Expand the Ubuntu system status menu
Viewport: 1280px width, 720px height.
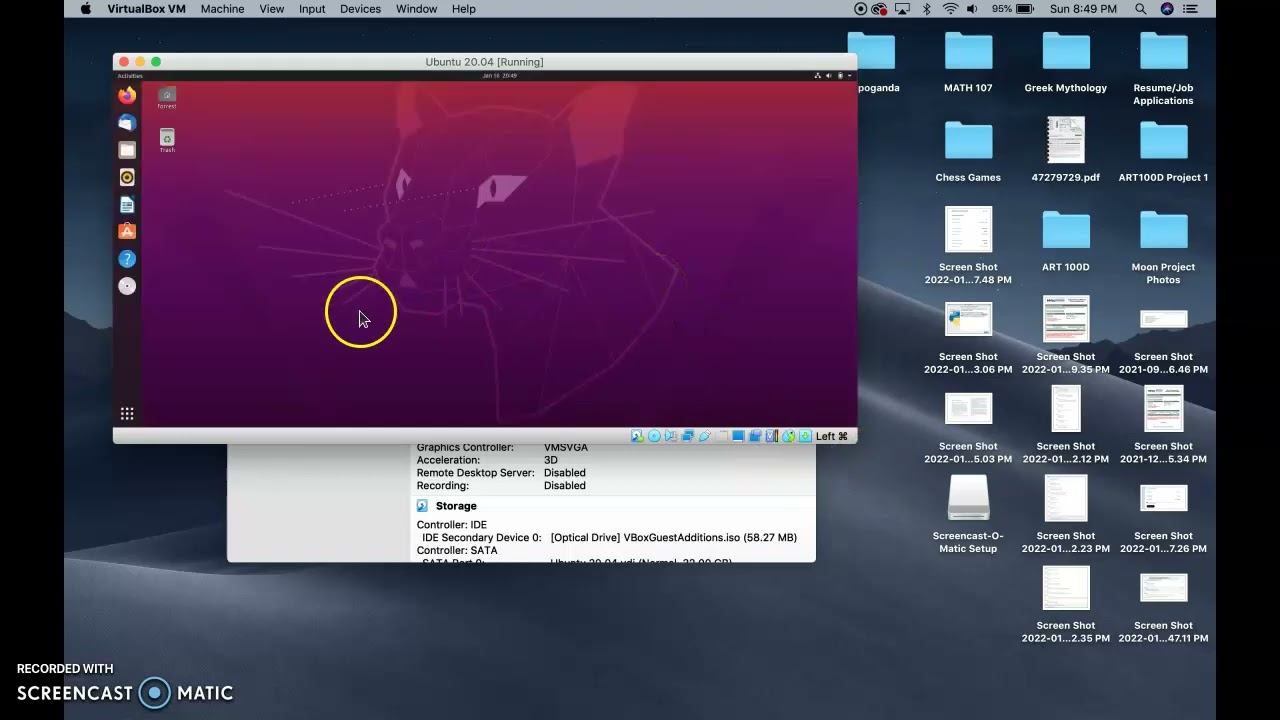834,76
